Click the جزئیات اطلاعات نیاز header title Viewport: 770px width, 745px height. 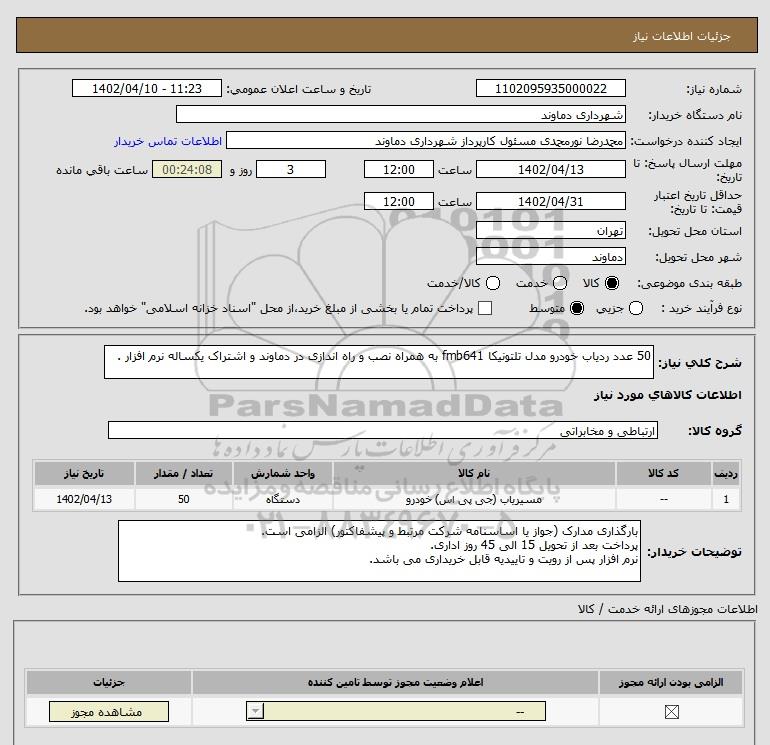tap(682, 36)
